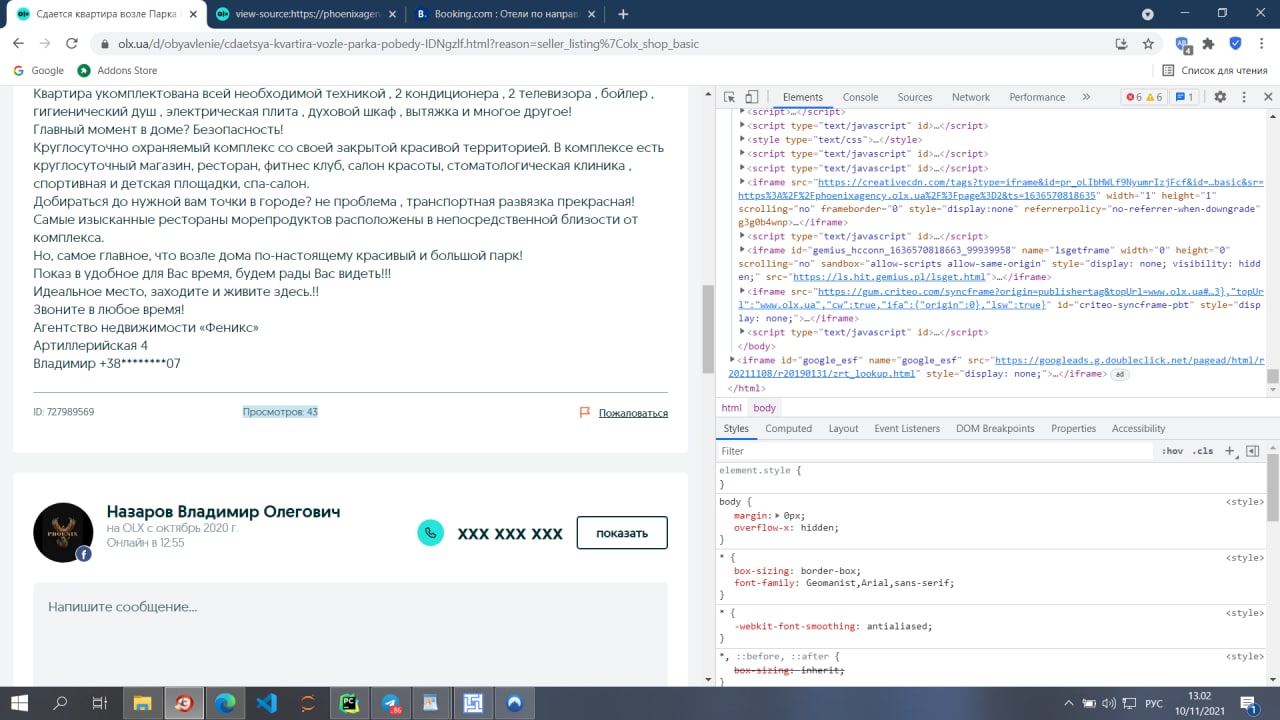Image resolution: width=1280 pixels, height=720 pixels.
Task: Open Microsoft Edge from the taskbar
Action: click(x=225, y=703)
